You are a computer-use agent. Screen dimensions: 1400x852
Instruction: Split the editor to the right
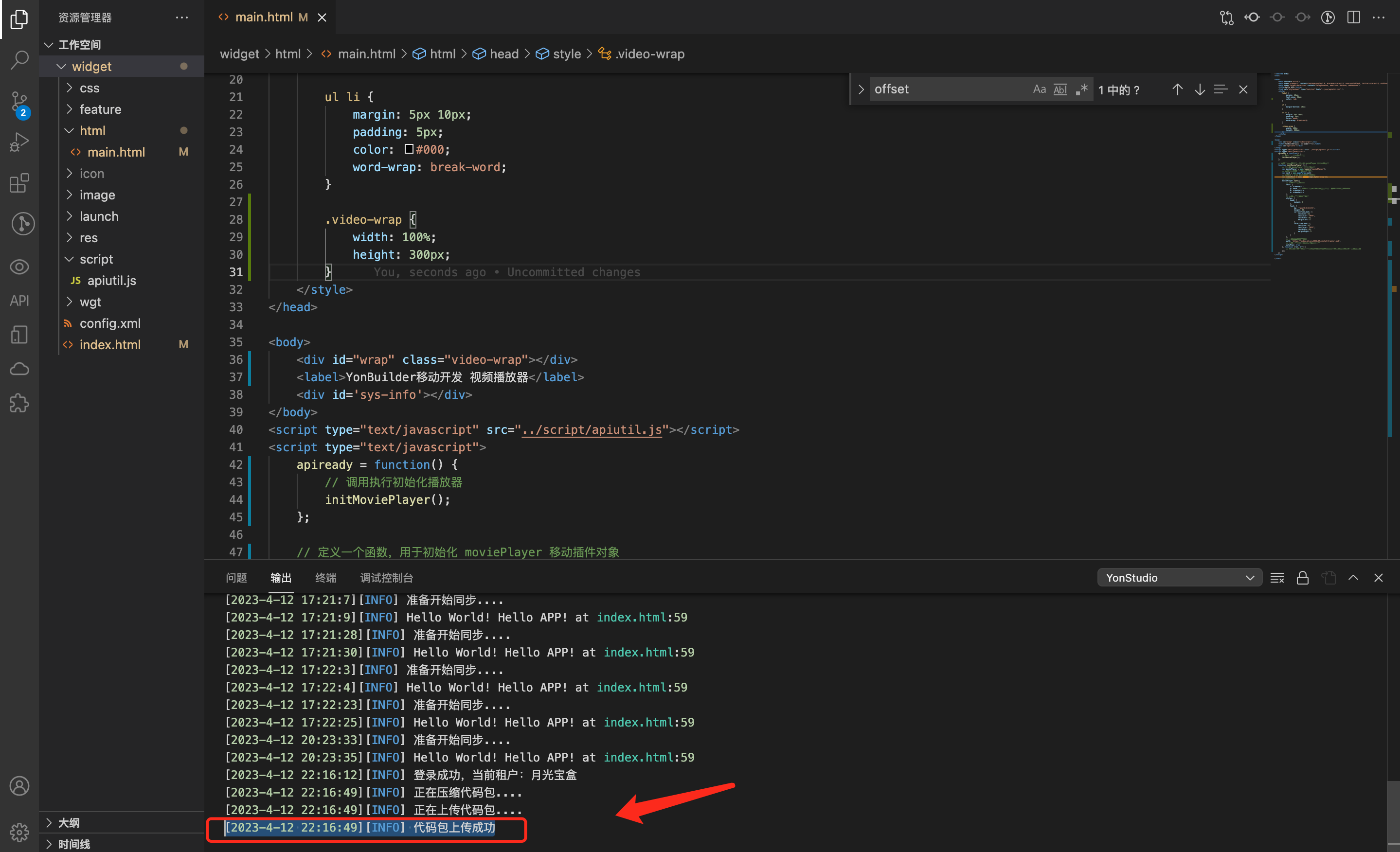1353,18
